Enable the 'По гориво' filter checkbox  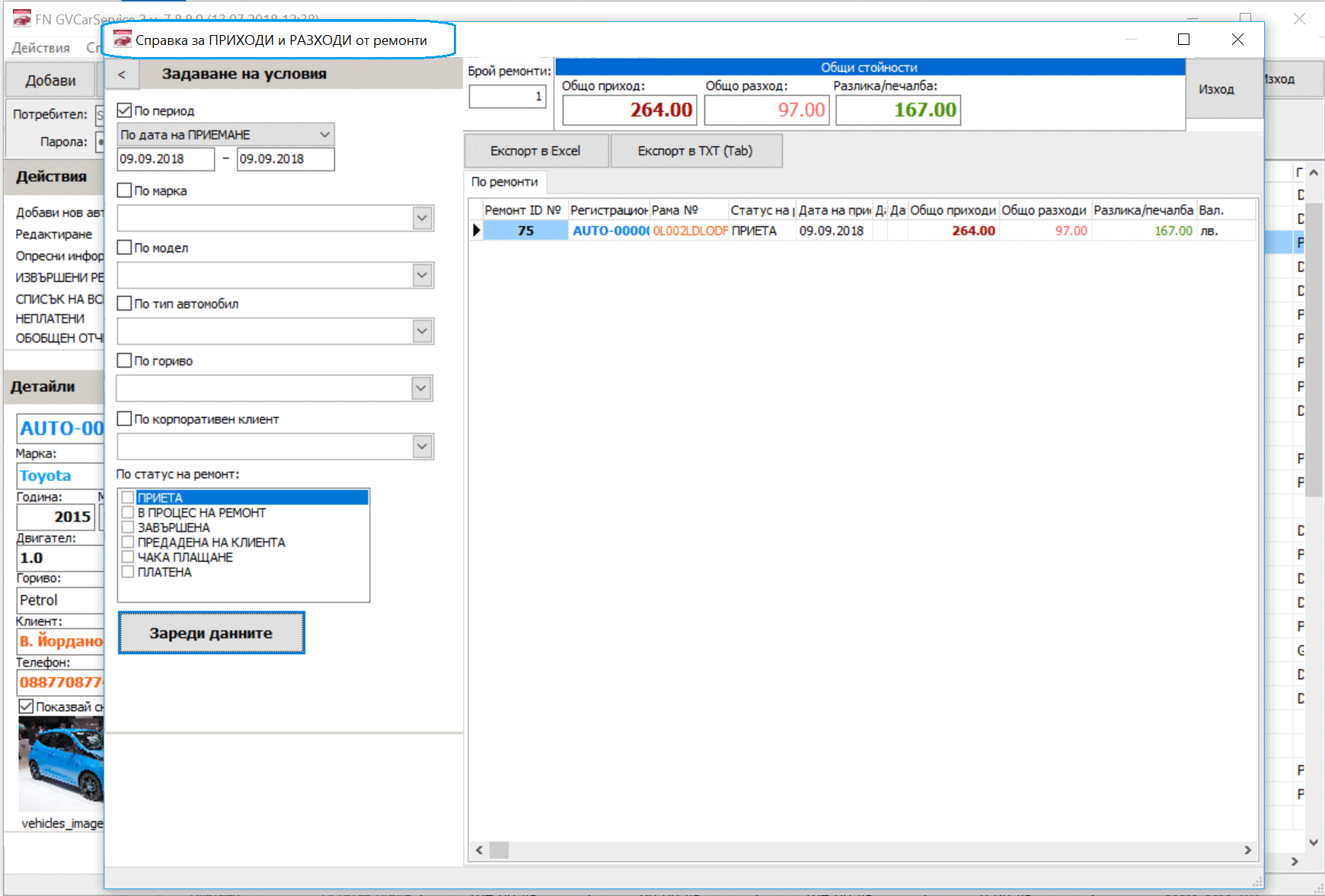125,360
